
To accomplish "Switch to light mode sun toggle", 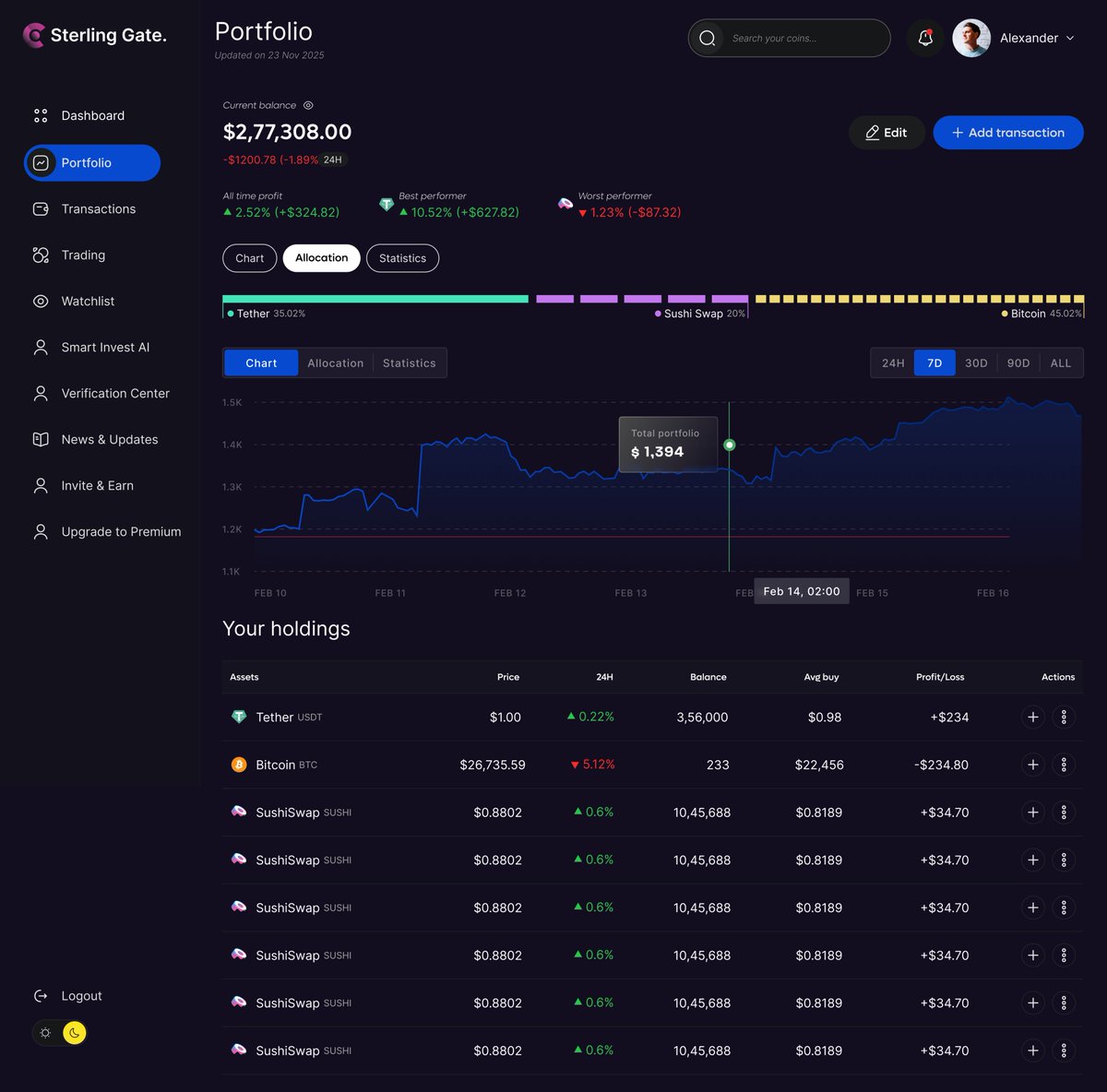I will click(45, 1033).
